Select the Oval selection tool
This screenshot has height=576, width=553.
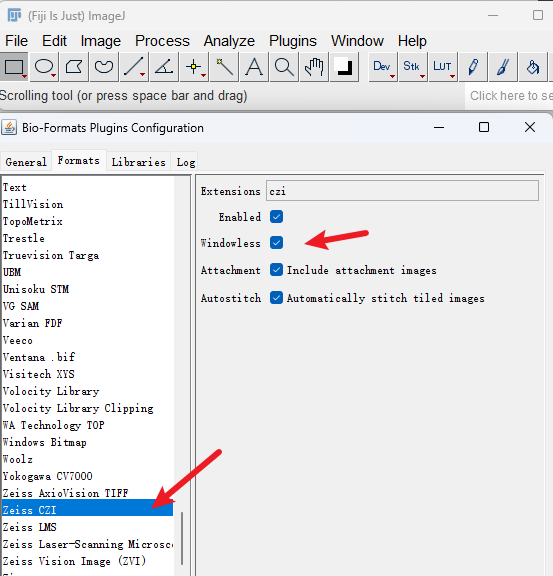click(x=44, y=66)
